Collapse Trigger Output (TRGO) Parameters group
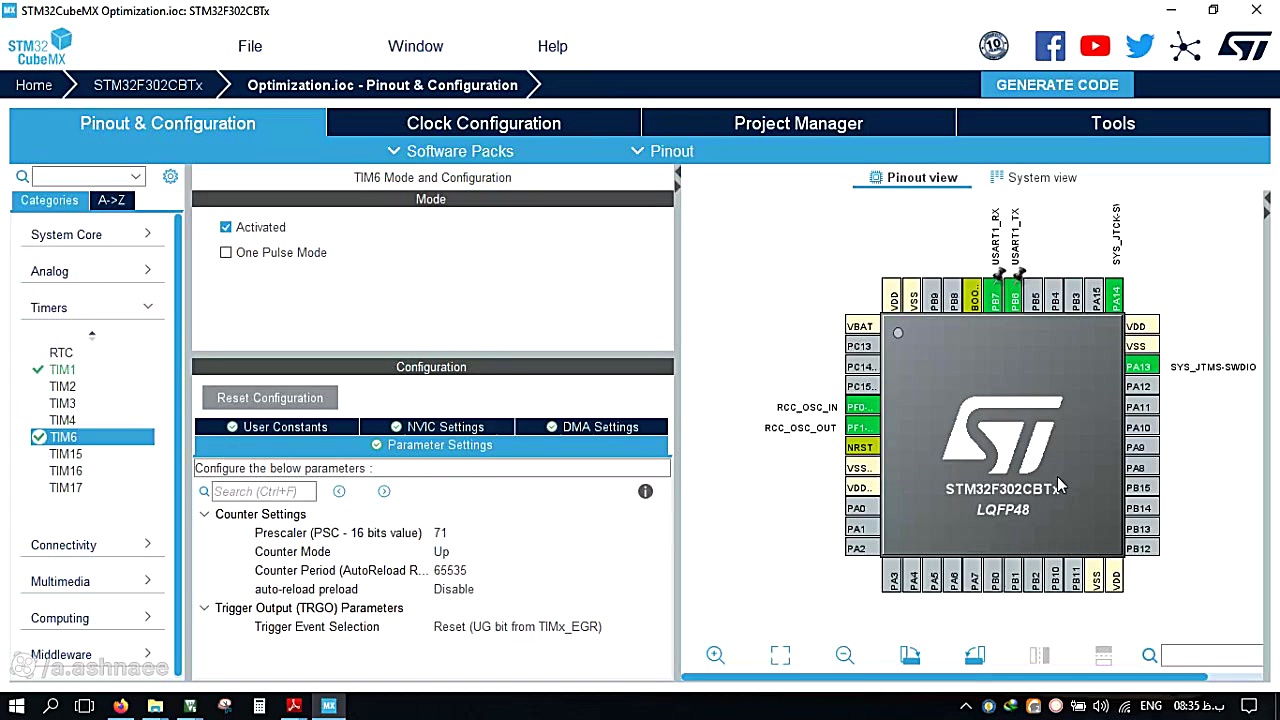The width and height of the screenshot is (1280, 720). 204,608
